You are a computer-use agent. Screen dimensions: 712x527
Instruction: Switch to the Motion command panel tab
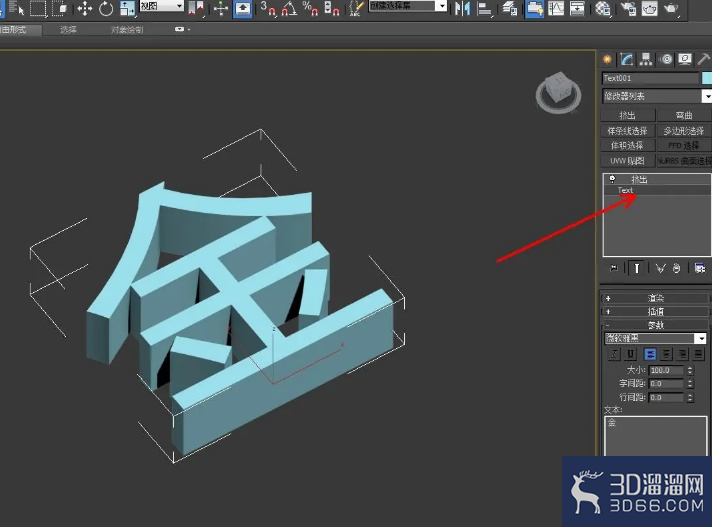666,59
